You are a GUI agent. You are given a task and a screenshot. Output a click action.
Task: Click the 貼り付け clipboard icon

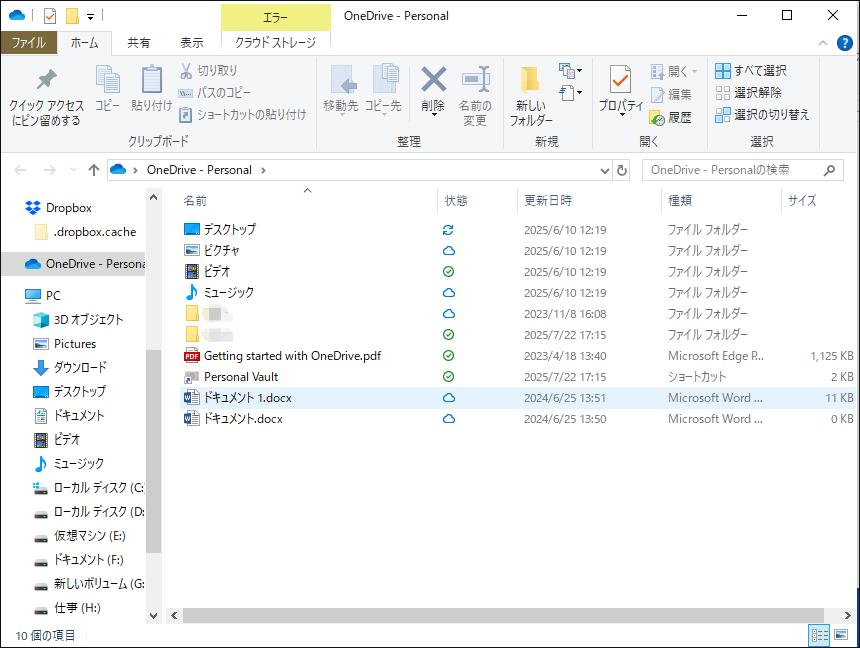click(x=151, y=80)
